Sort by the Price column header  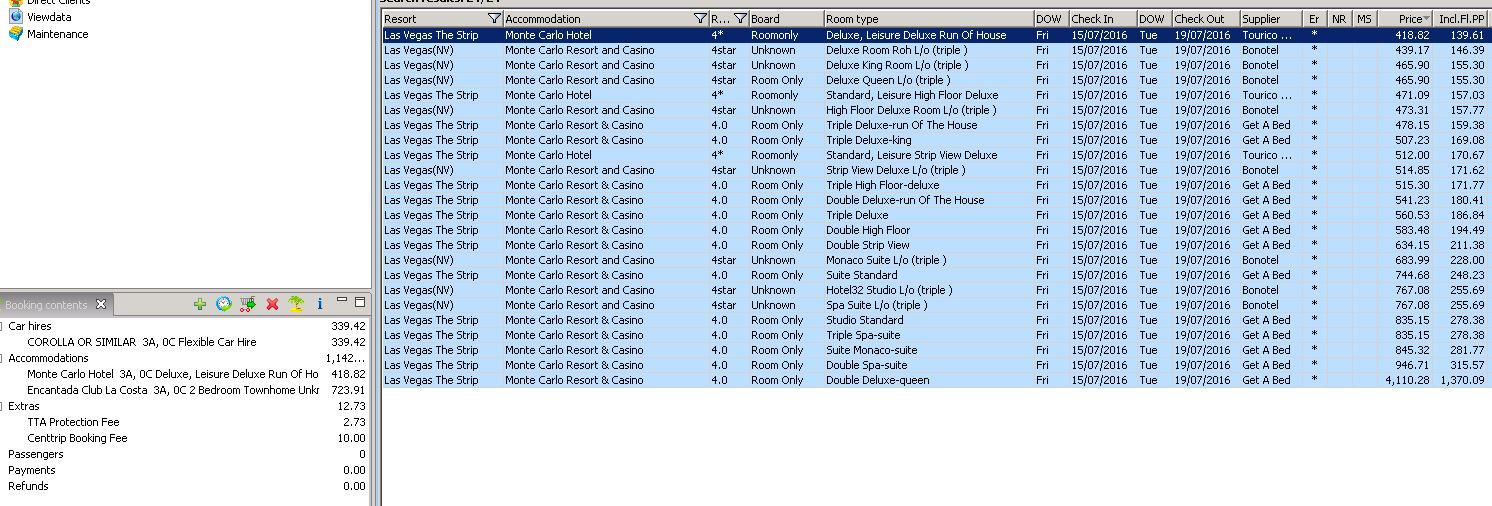pos(1407,19)
